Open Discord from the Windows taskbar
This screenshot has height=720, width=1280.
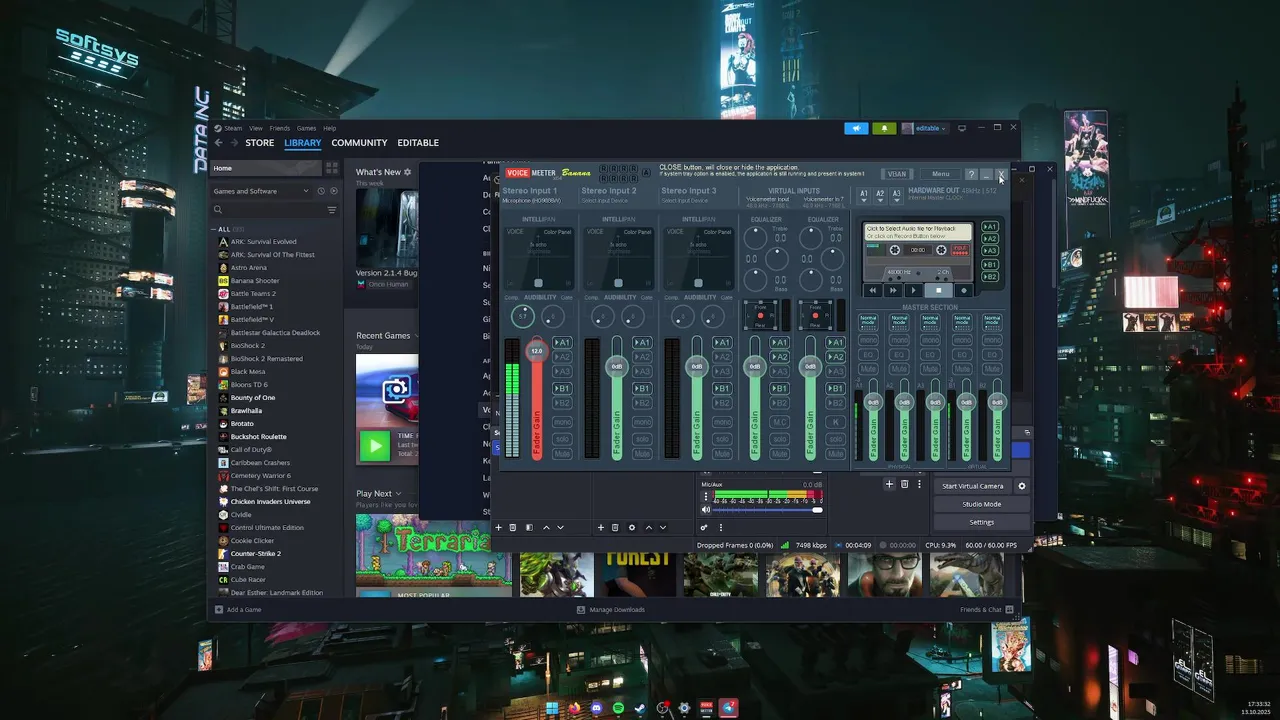[x=597, y=708]
